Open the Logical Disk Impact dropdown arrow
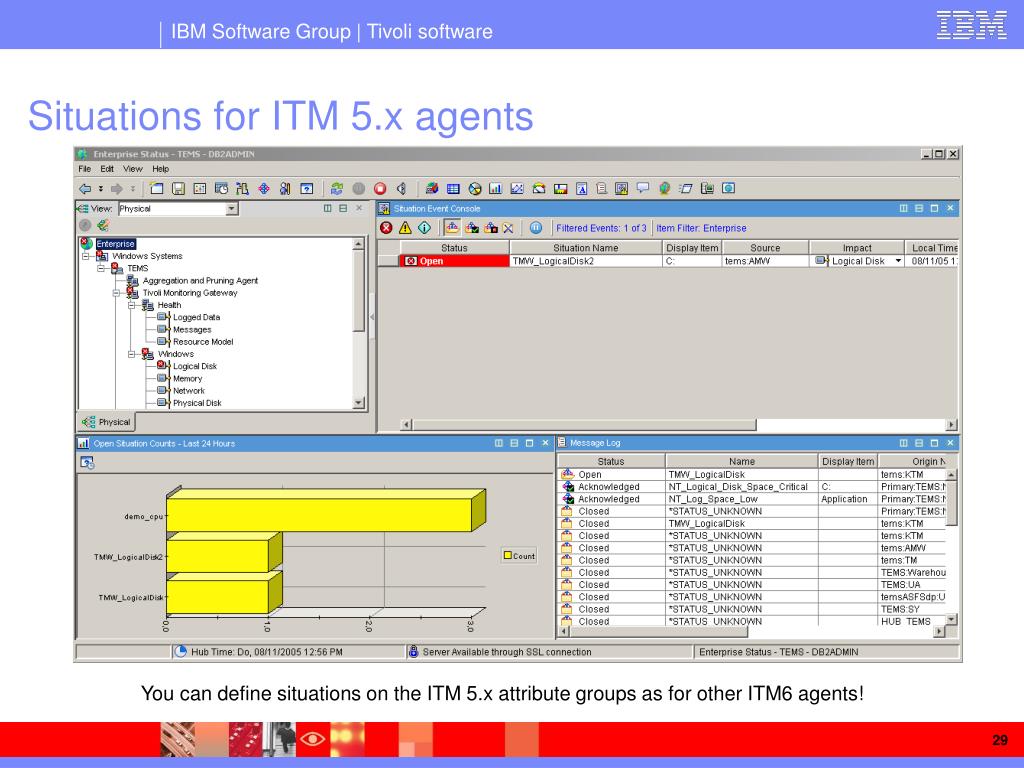The height and width of the screenshot is (768, 1024). tap(899, 261)
